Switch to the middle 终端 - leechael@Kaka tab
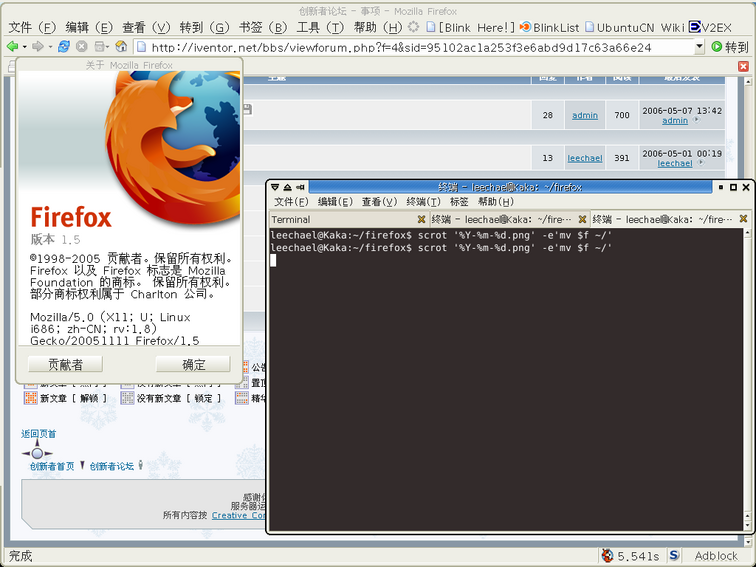The height and width of the screenshot is (567, 756). click(503, 219)
